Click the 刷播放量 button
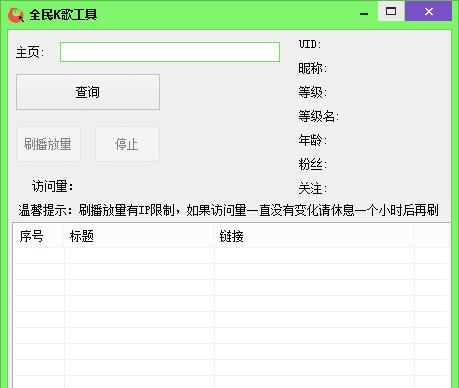This screenshot has width=459, height=388. pyautogui.click(x=48, y=144)
